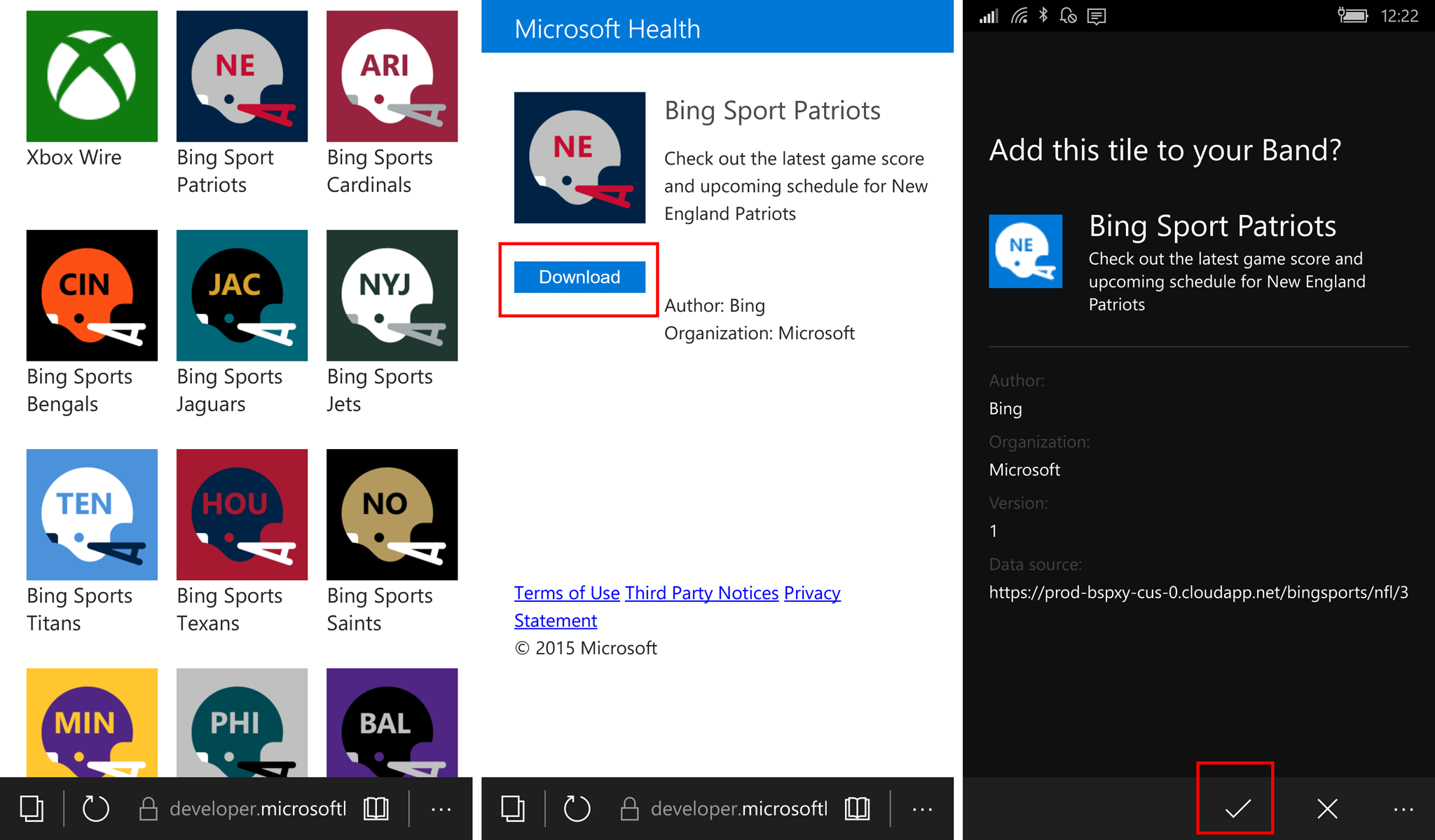
Task: Select the MIN helmet tile
Action: coord(92,722)
